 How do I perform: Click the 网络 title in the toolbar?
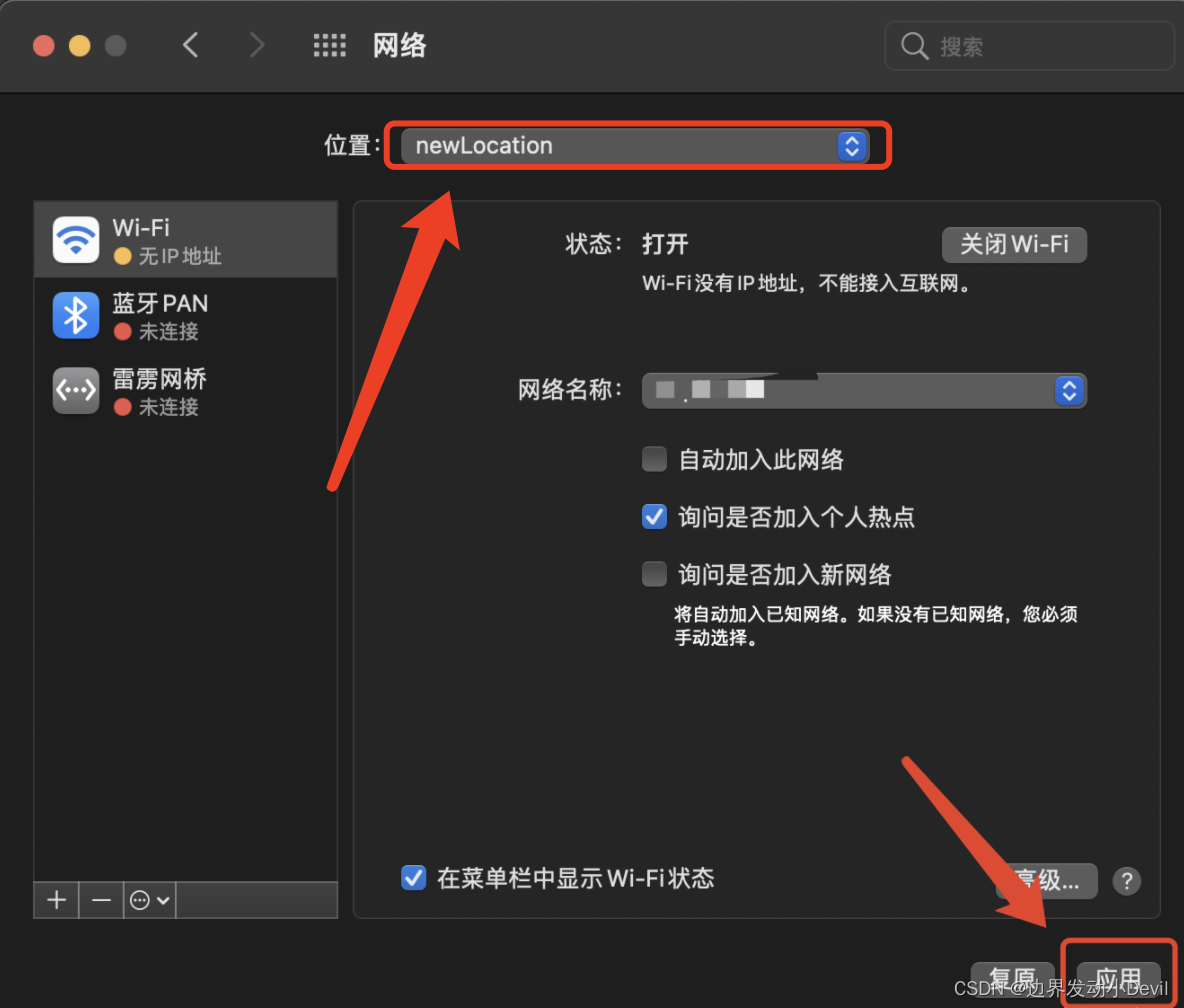tap(399, 45)
